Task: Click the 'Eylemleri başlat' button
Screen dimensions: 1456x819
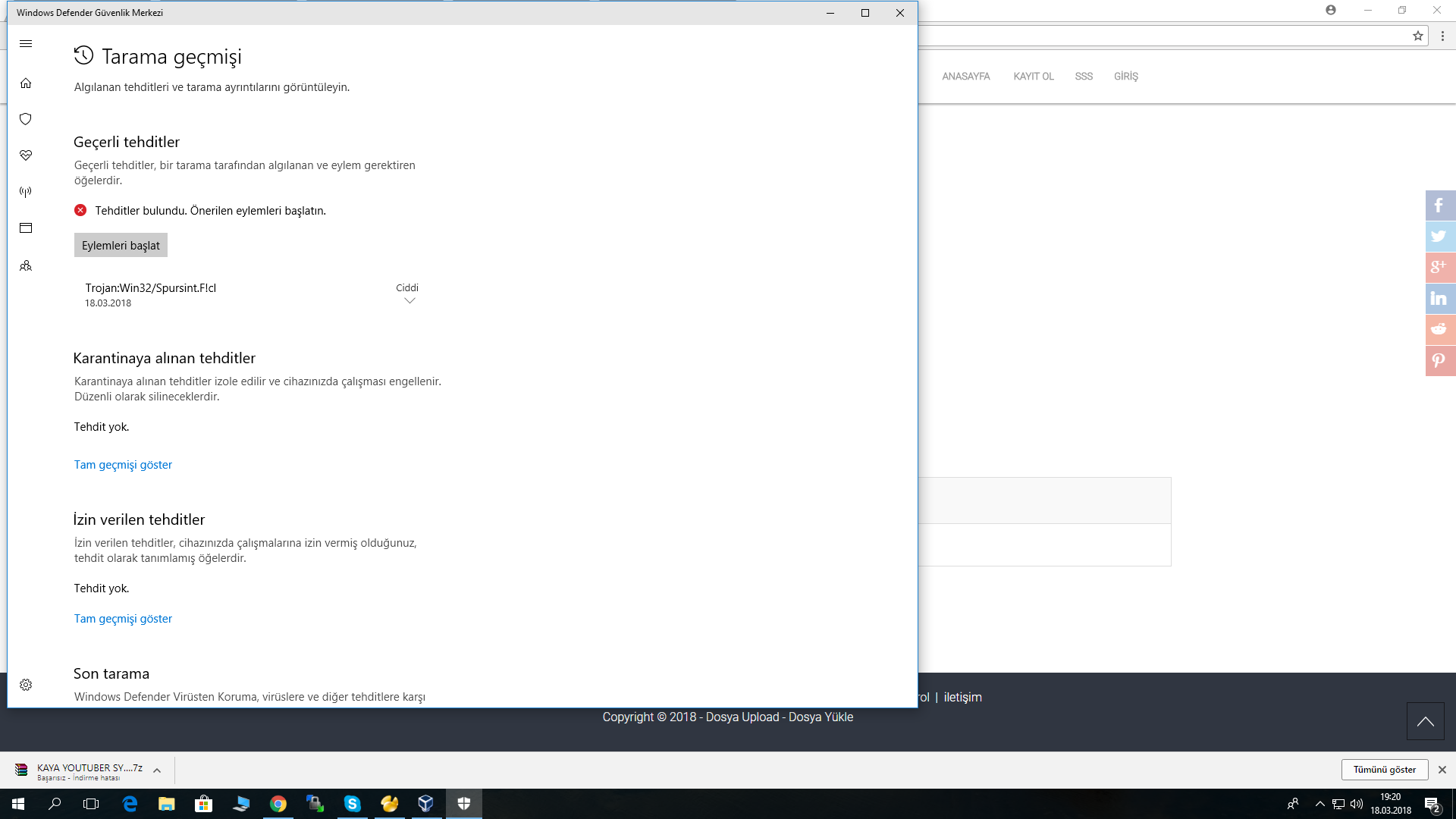Action: pos(121,245)
